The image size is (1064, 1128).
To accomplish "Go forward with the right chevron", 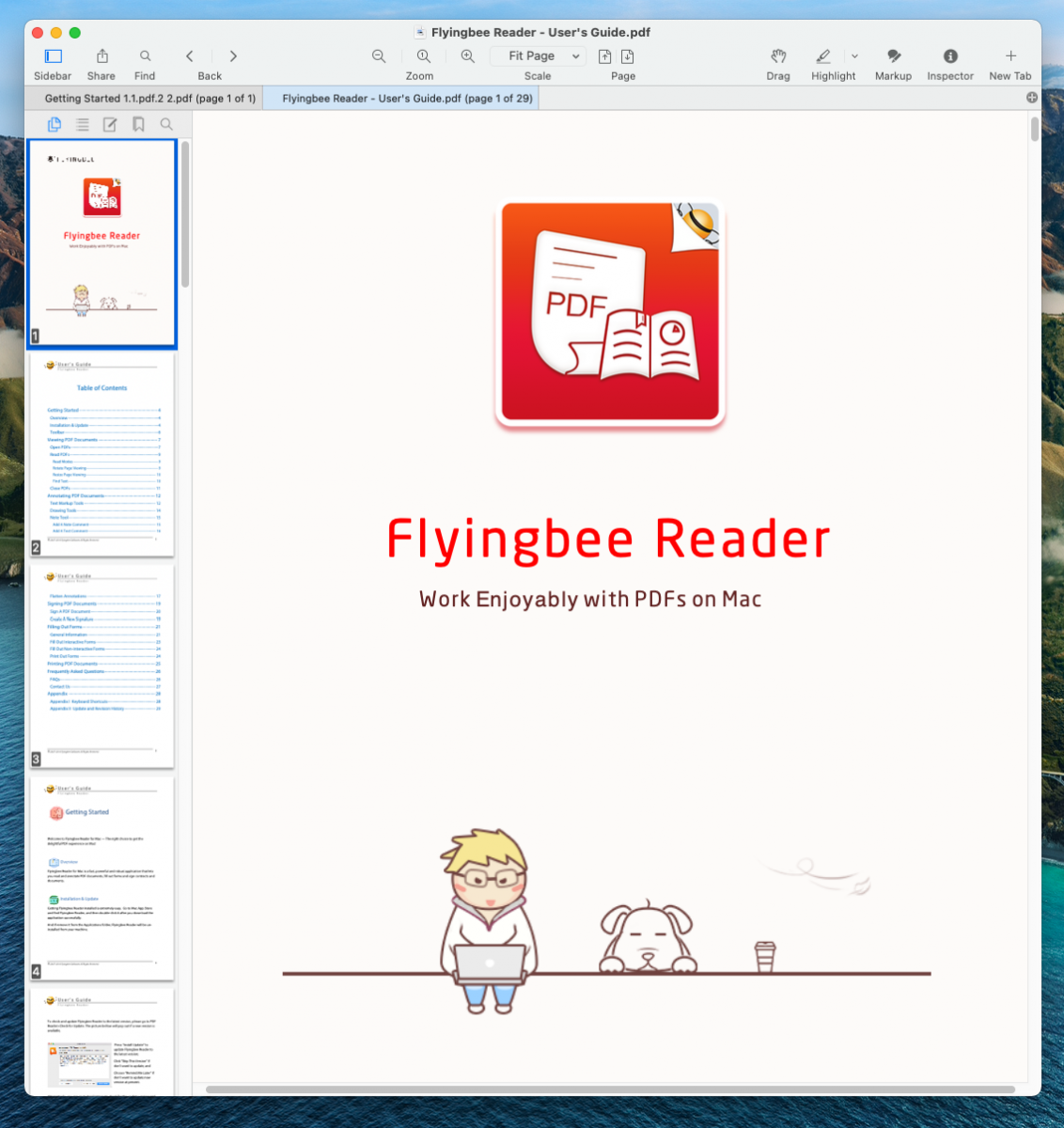I will [233, 56].
